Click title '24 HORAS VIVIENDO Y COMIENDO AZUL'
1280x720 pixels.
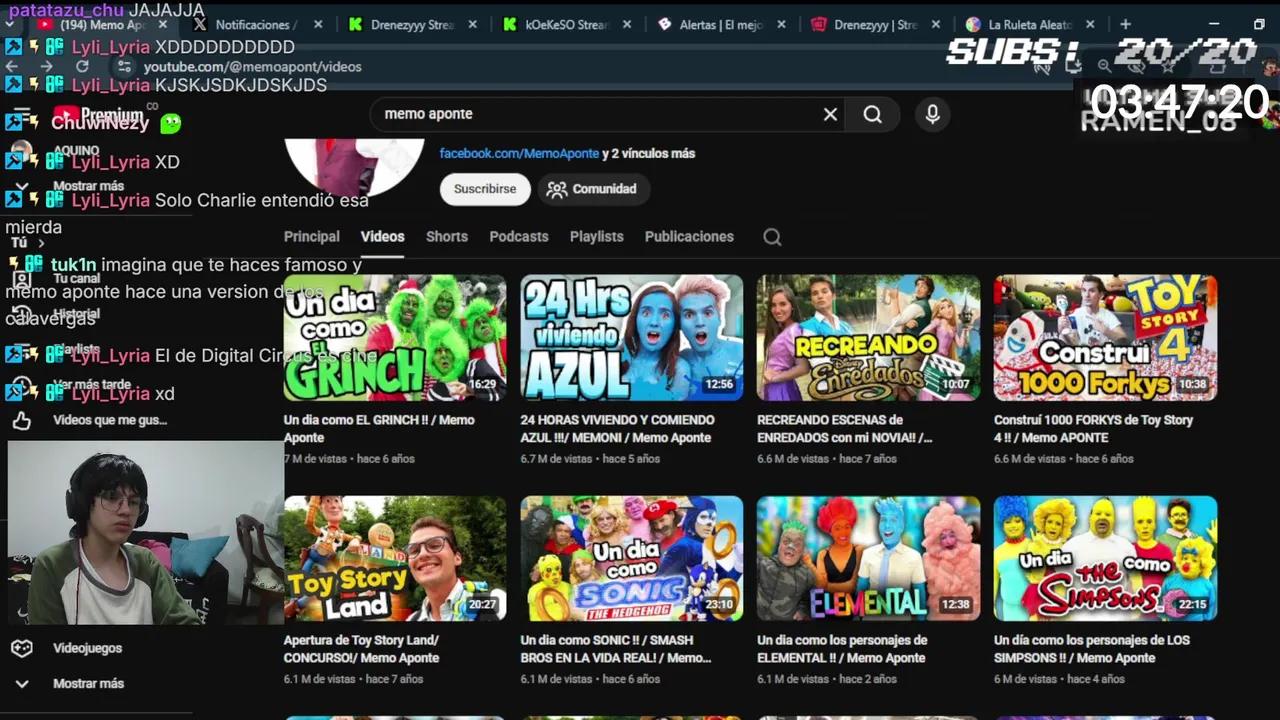(617, 429)
